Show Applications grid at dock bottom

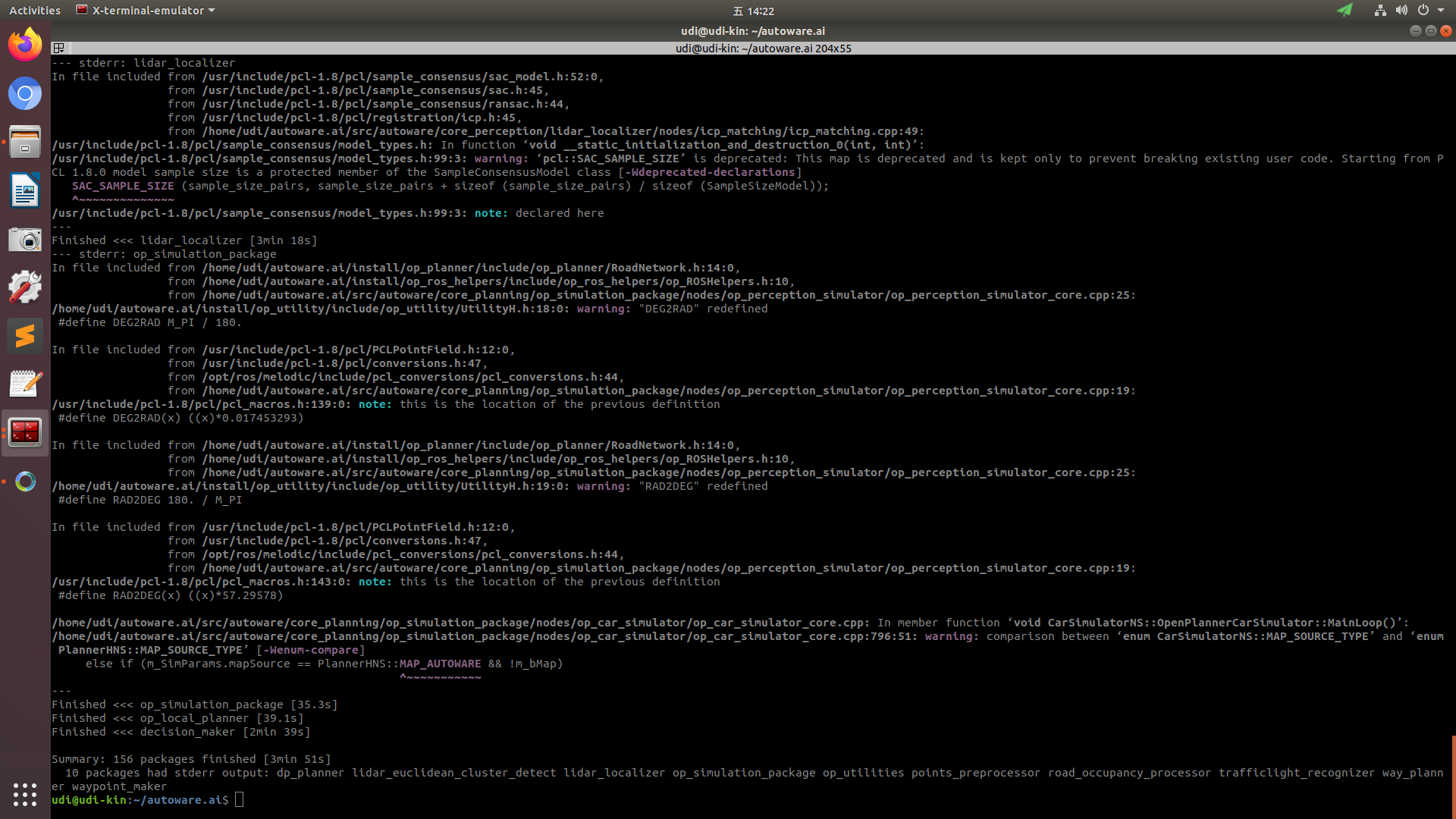[25, 794]
